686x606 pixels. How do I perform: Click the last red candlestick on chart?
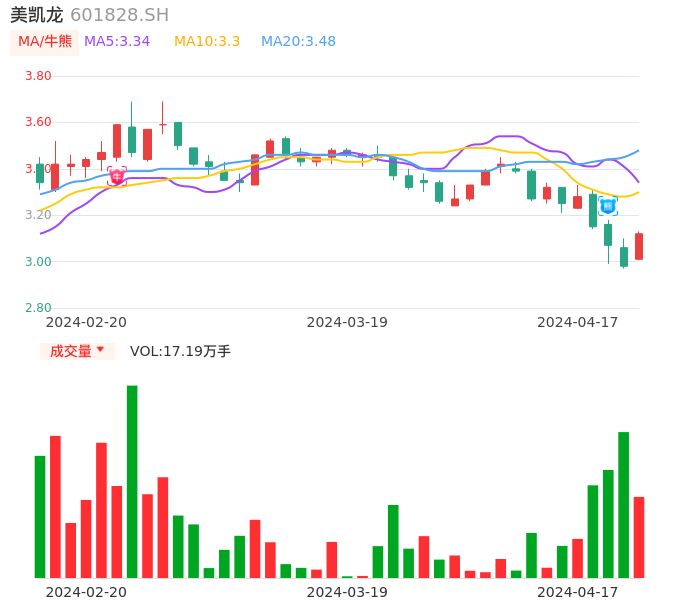[639, 246]
